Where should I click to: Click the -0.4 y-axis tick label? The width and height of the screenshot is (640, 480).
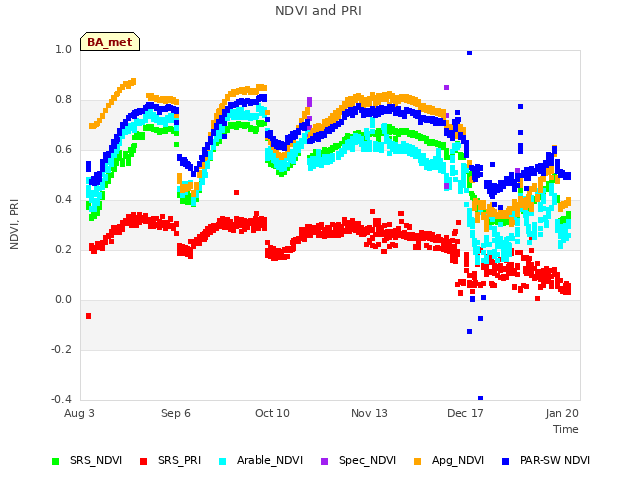(61, 399)
